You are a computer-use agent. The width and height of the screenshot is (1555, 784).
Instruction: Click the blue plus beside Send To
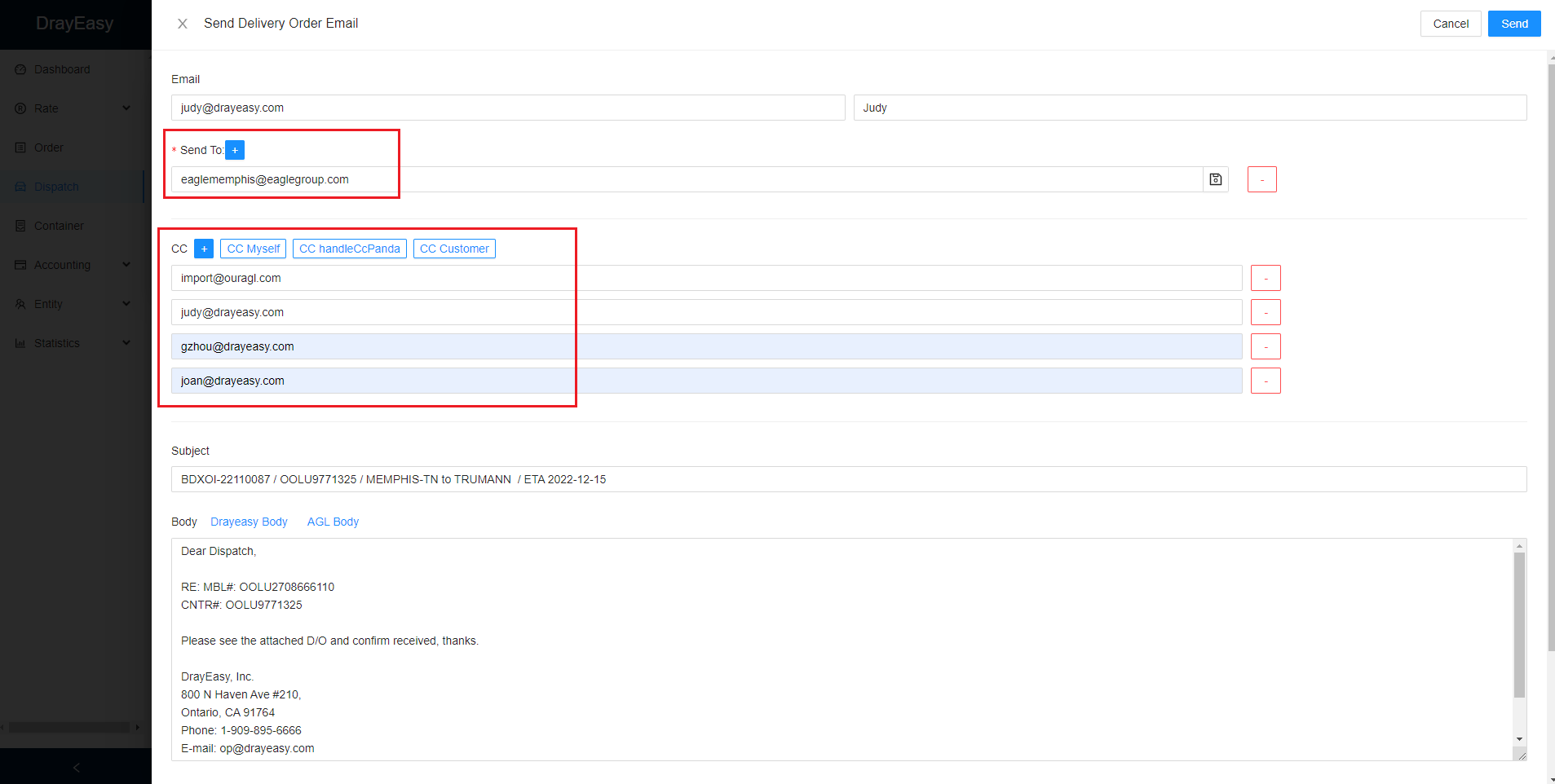coord(235,150)
